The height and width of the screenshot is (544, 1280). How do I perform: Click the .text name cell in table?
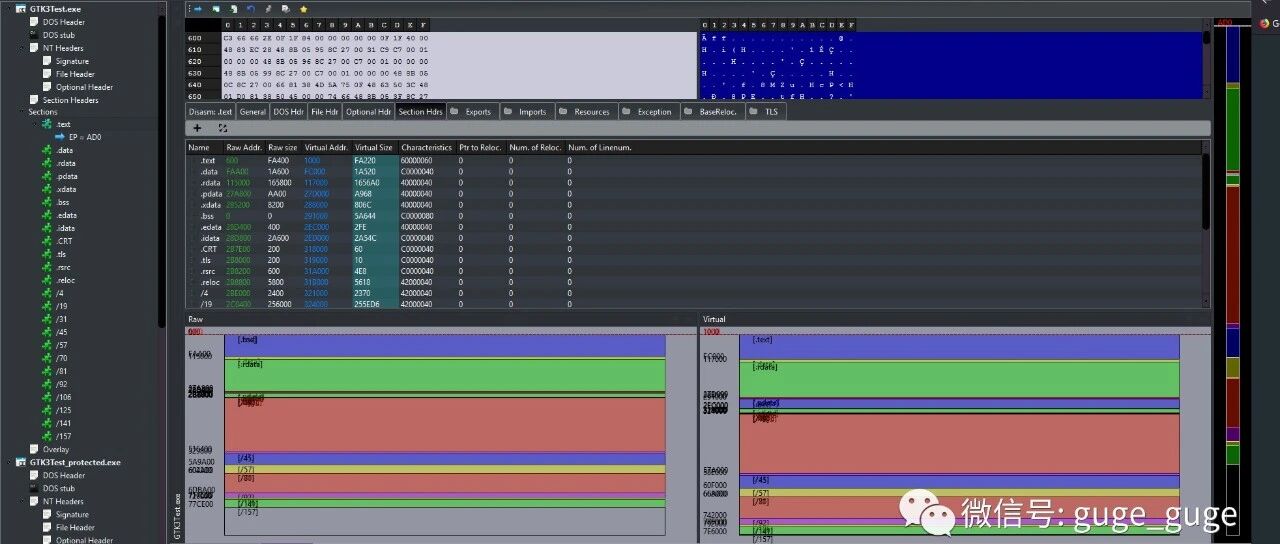click(x=208, y=160)
